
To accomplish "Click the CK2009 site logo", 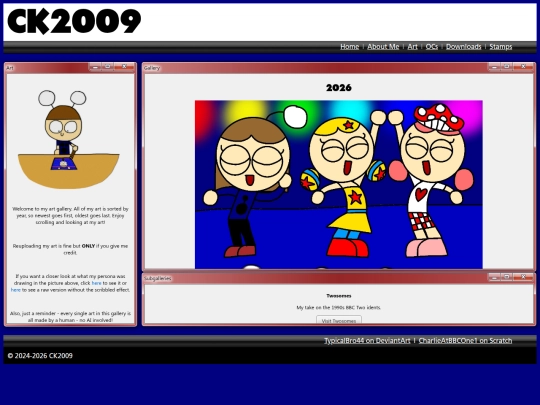I will [74, 21].
